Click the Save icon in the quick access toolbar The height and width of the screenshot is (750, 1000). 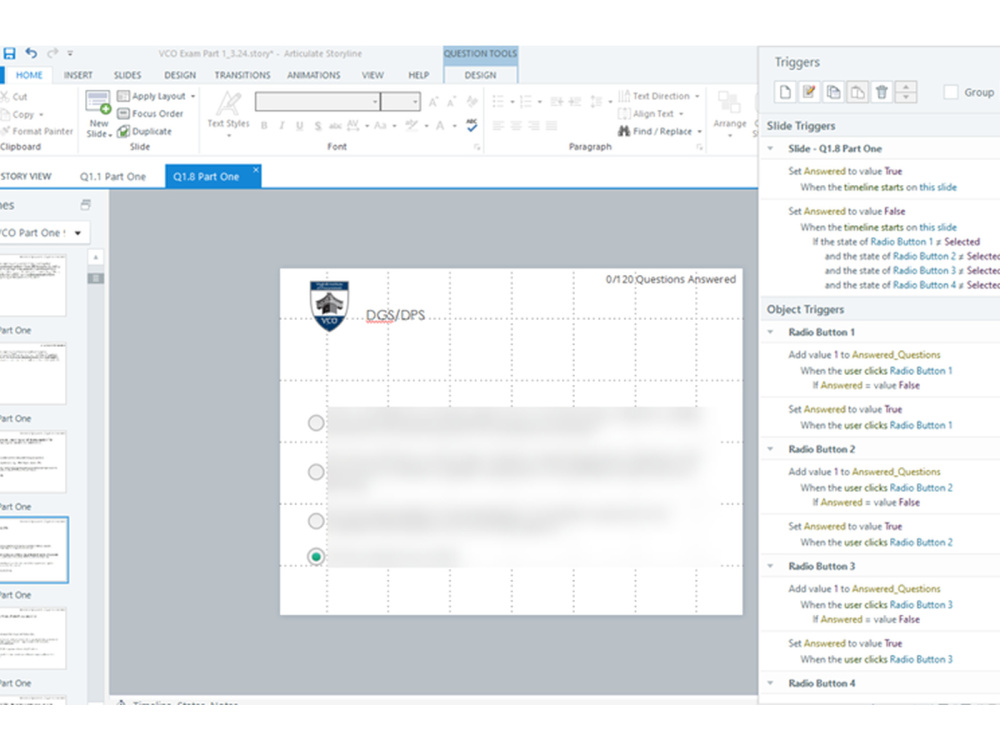coord(9,54)
